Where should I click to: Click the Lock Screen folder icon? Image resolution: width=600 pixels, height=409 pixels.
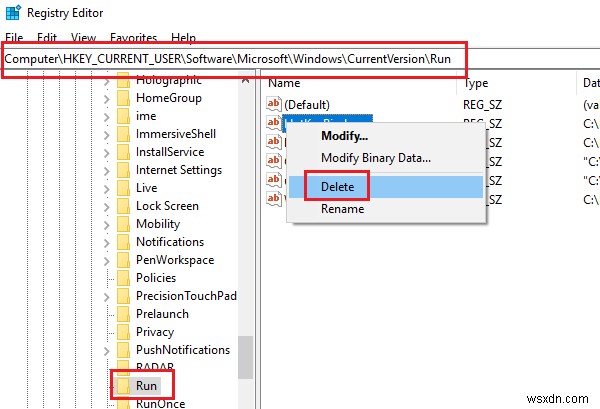123,206
